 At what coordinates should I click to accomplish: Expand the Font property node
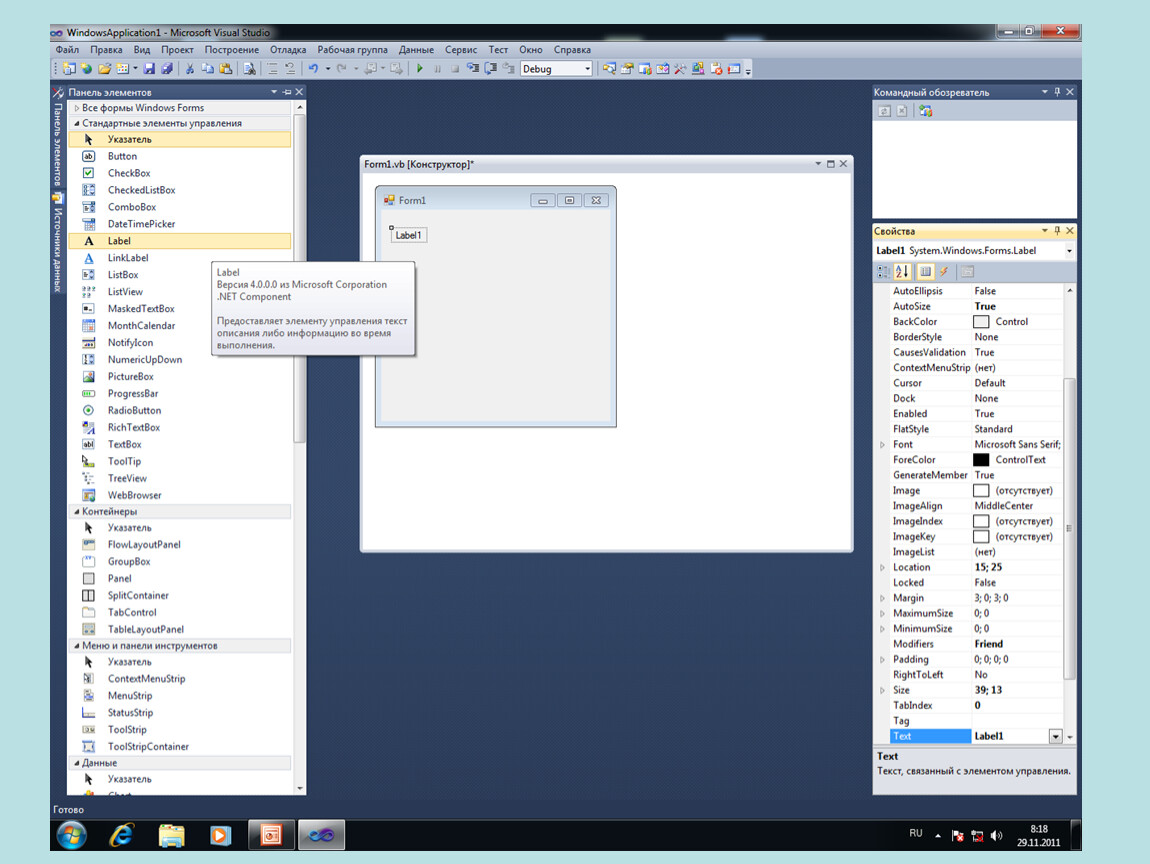point(882,444)
